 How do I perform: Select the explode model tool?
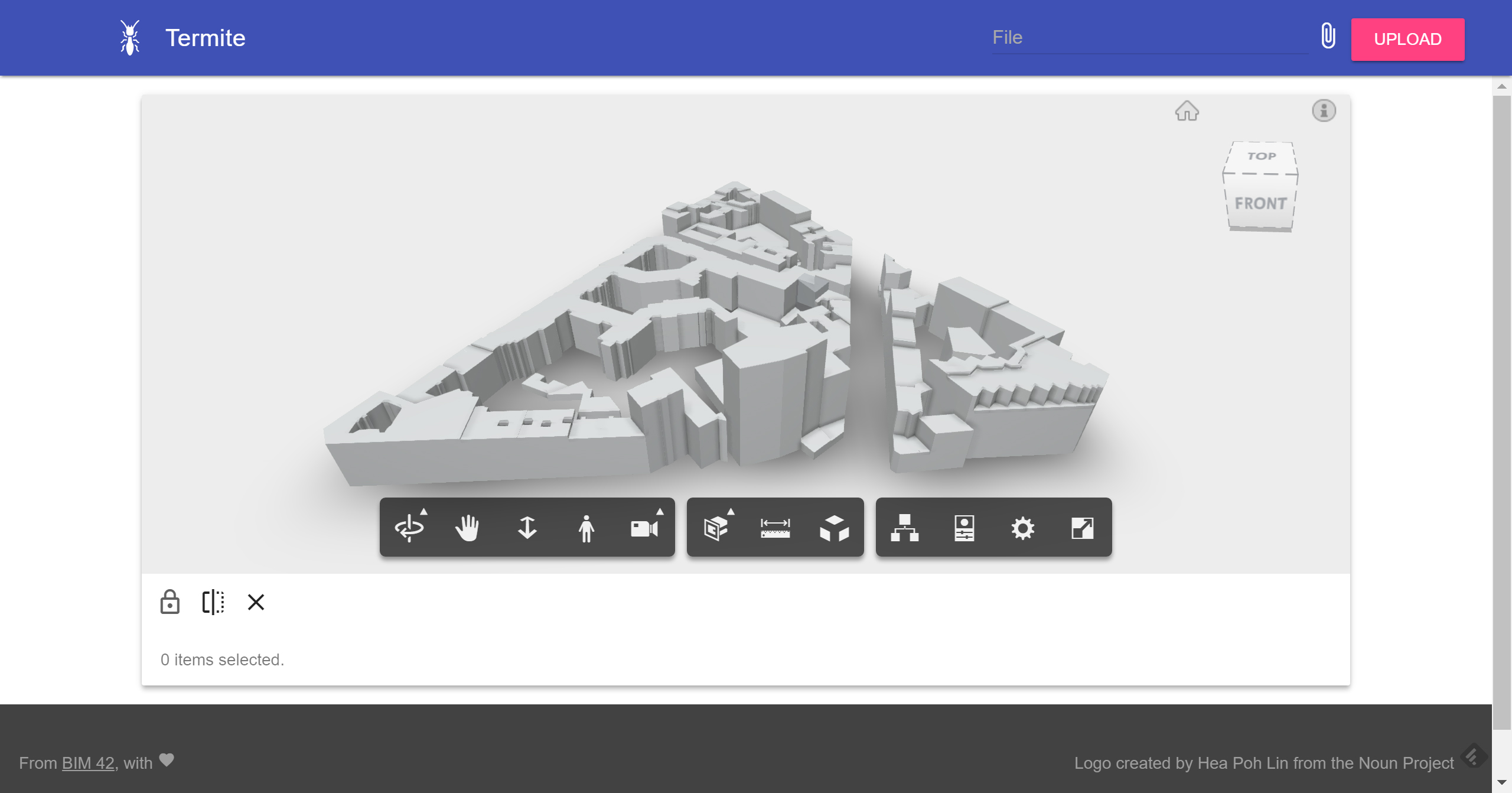point(836,526)
